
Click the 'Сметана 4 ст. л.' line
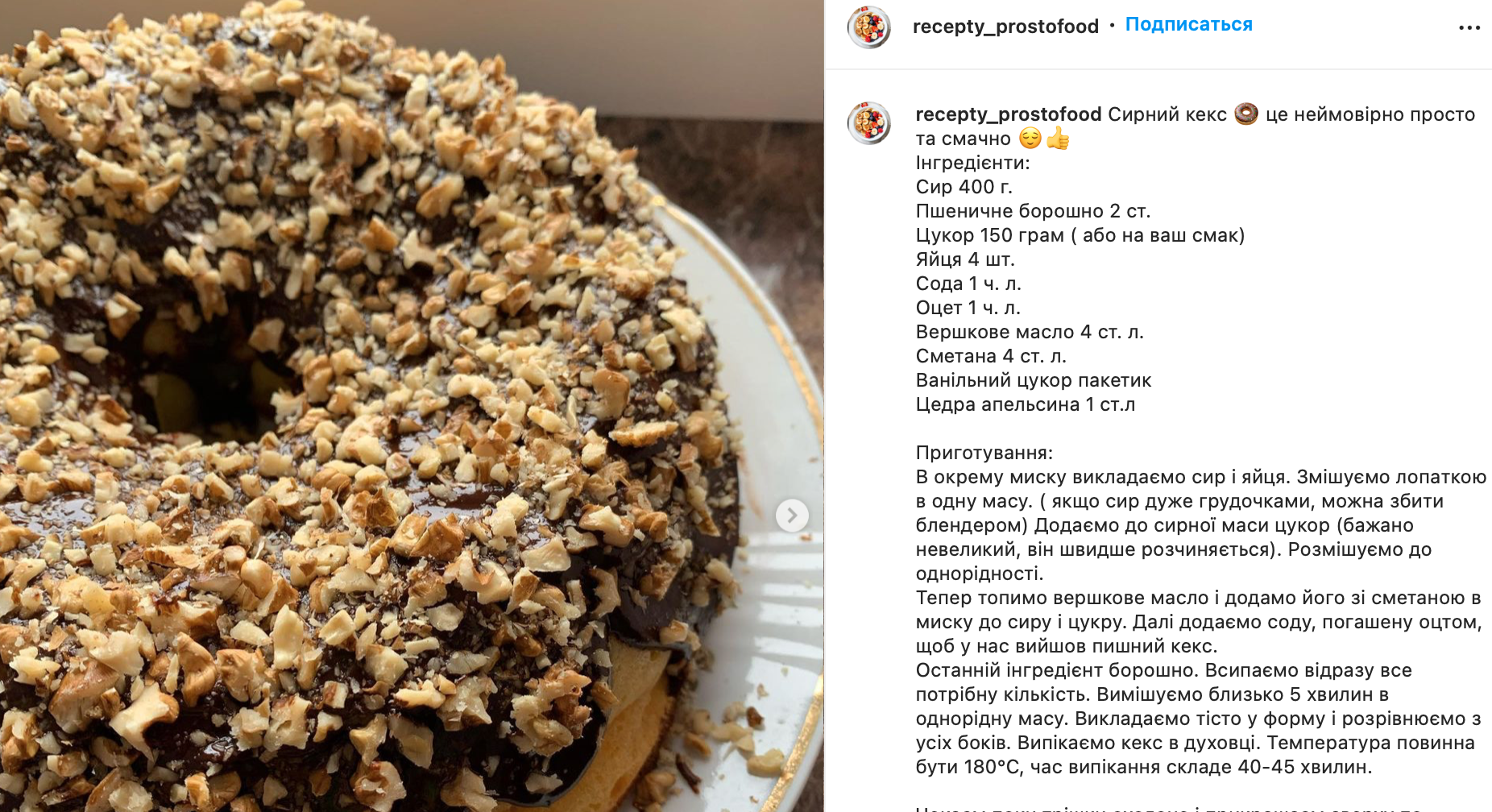tap(991, 356)
